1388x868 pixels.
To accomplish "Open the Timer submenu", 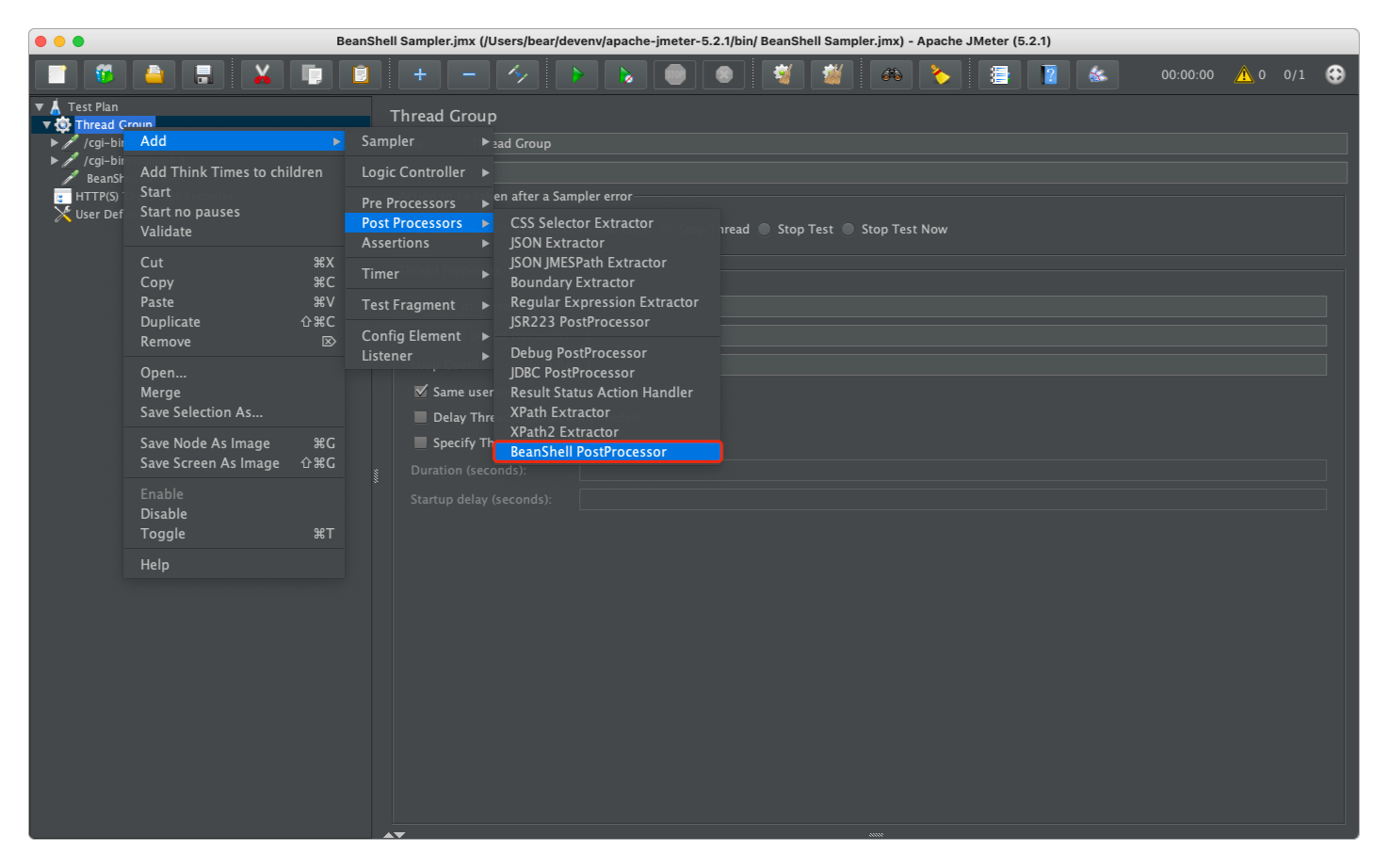I will click(x=420, y=274).
